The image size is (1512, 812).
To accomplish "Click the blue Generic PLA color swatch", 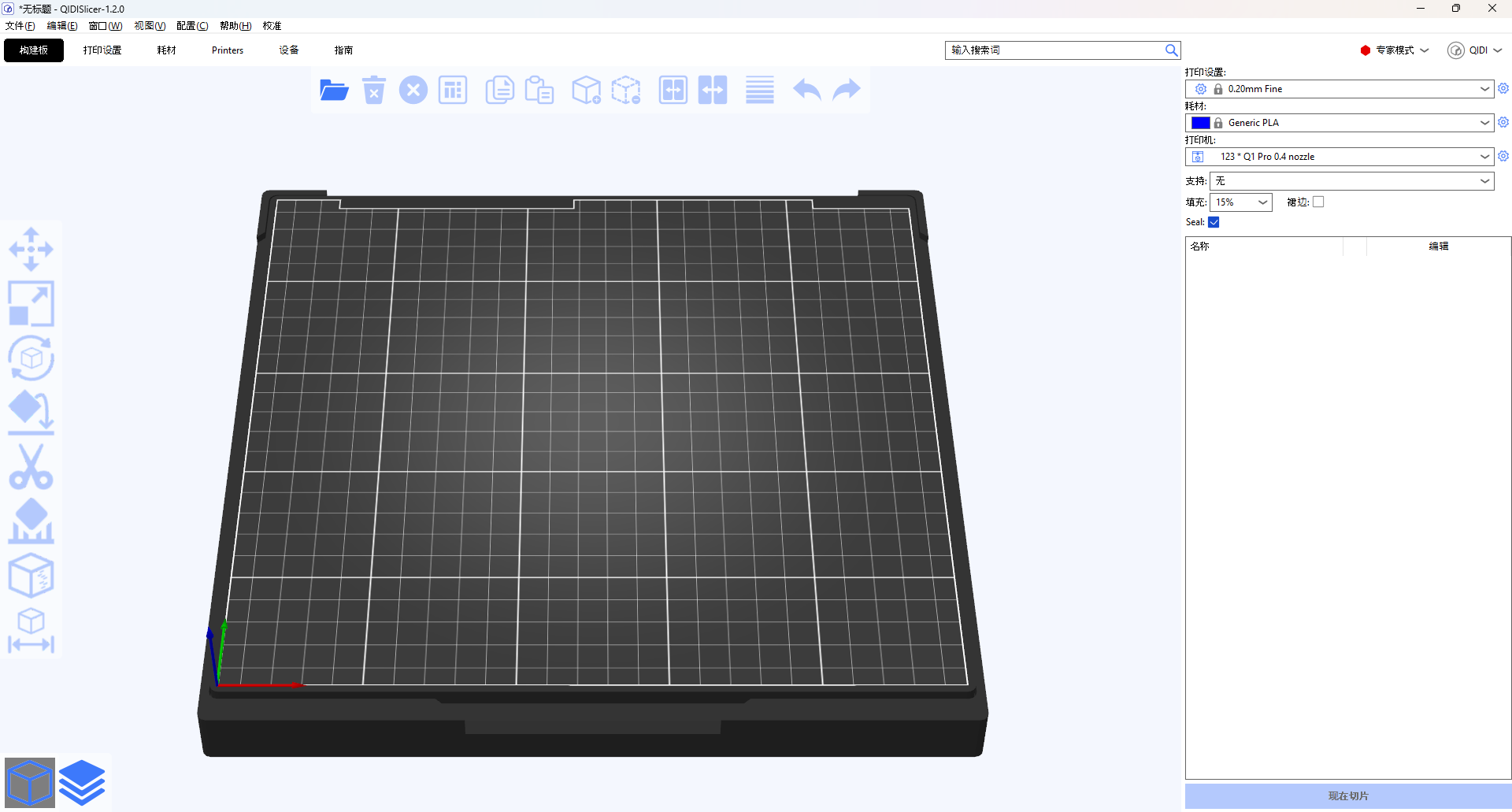I will tap(1200, 123).
